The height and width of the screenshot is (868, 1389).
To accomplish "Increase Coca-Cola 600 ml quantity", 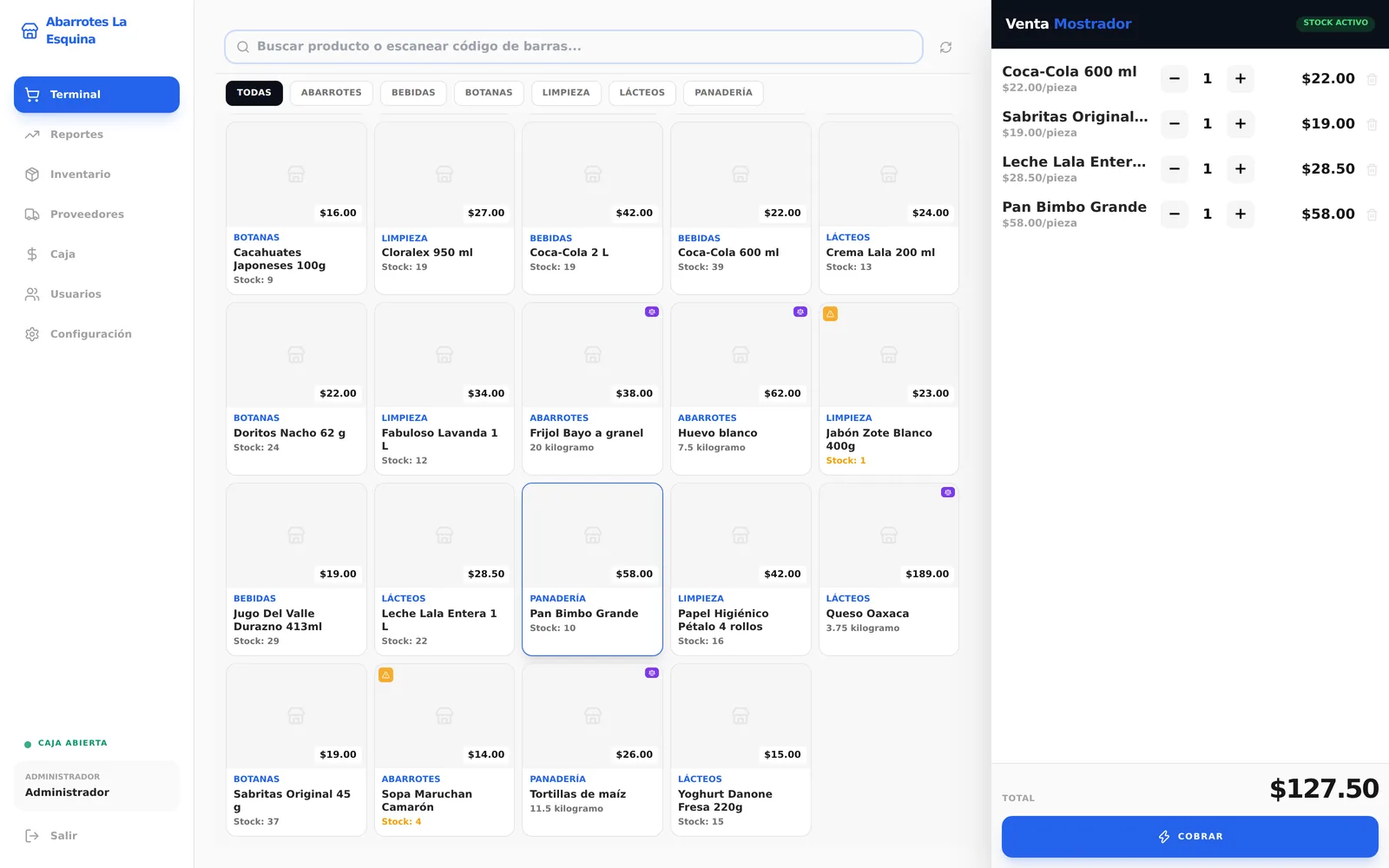I will (1240, 79).
